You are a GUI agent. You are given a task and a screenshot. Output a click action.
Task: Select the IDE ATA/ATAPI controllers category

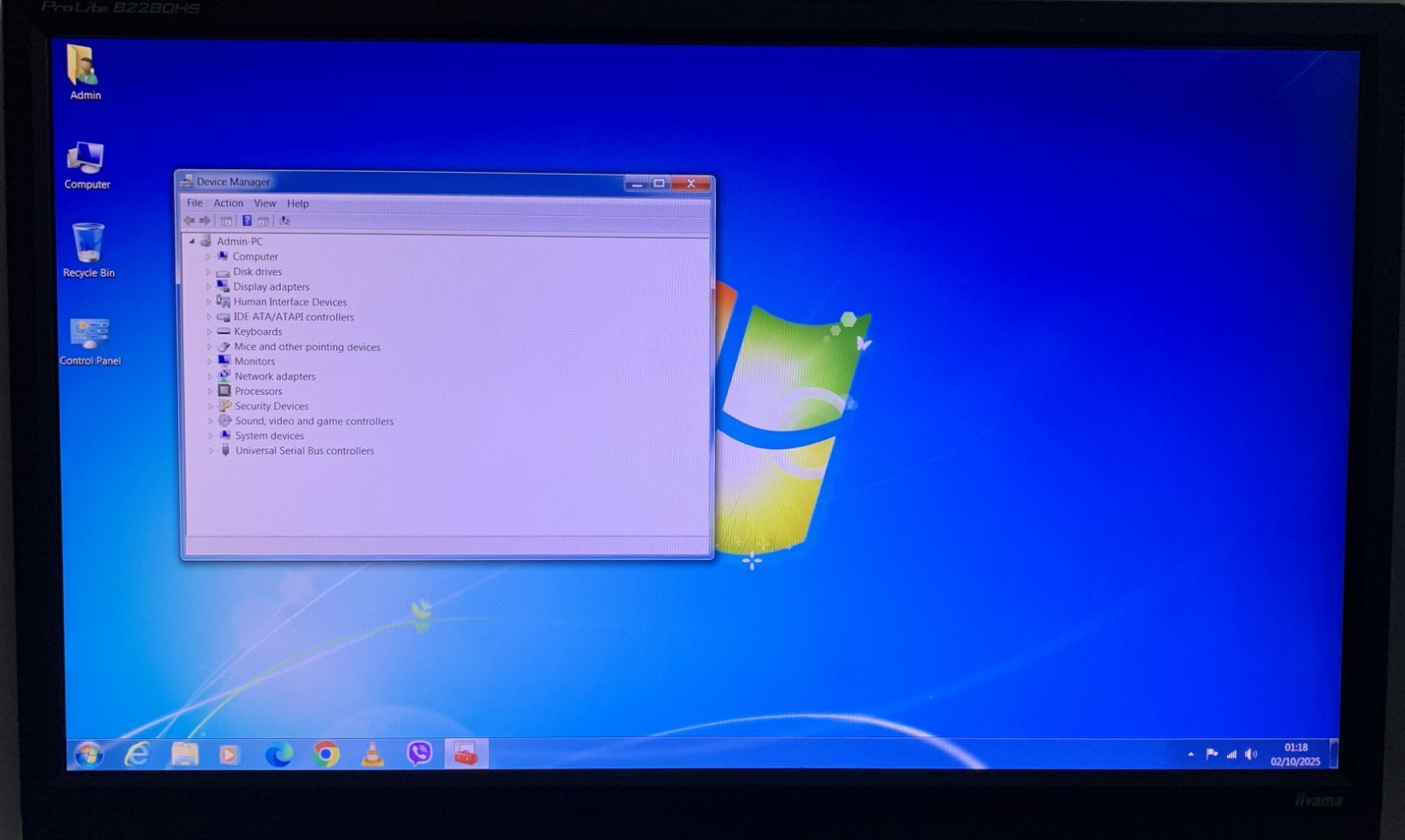tap(285, 317)
